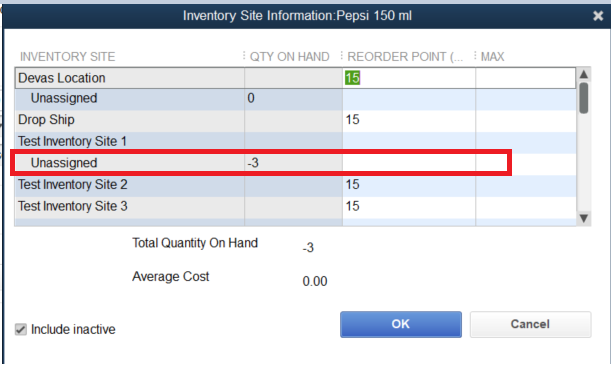This screenshot has height=374, width=611.
Task: Click the Total Quantity On Hand label
Action: click(195, 243)
